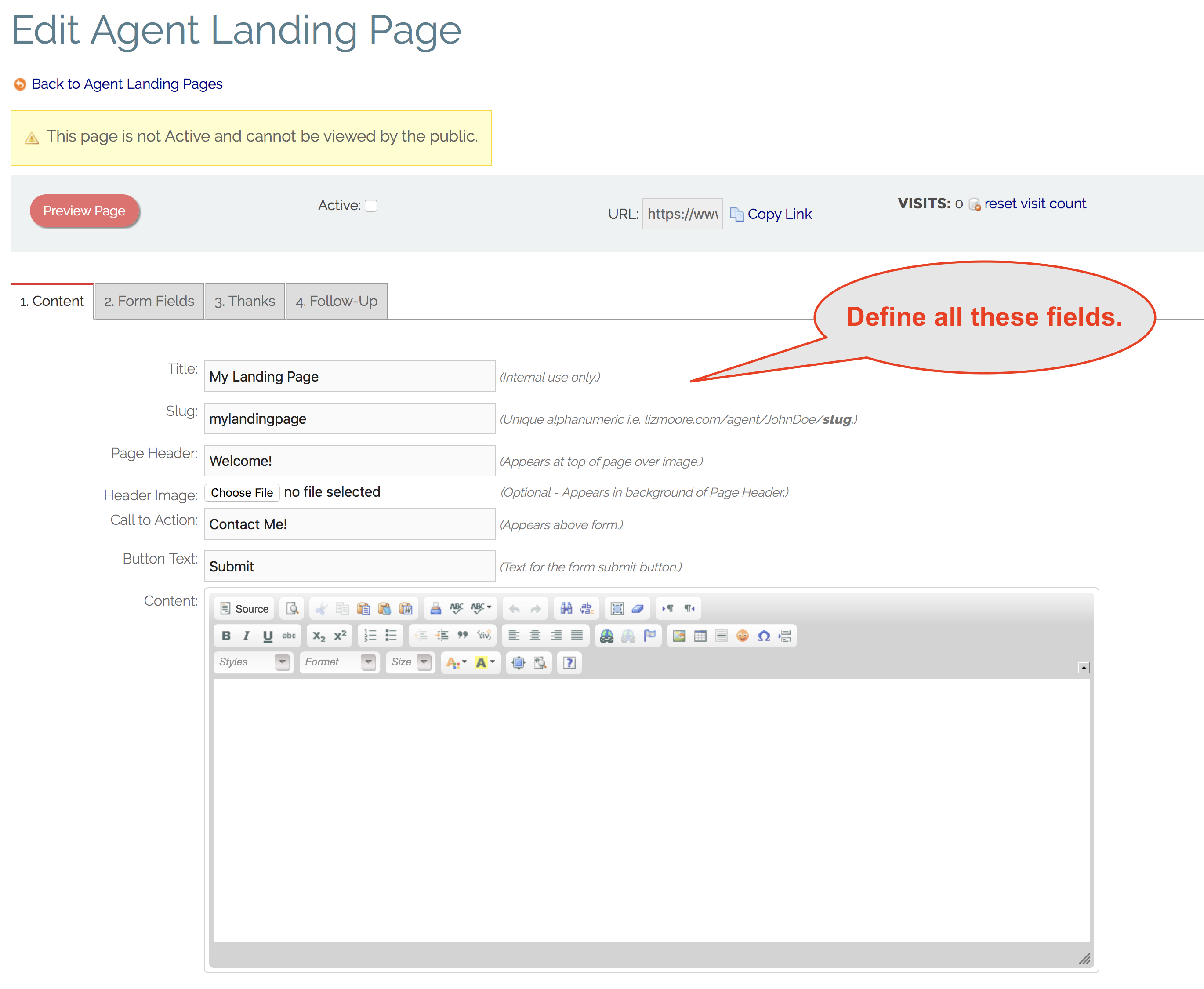The image size is (1204, 989).
Task: Insert a special character with omega icon
Action: click(x=764, y=636)
